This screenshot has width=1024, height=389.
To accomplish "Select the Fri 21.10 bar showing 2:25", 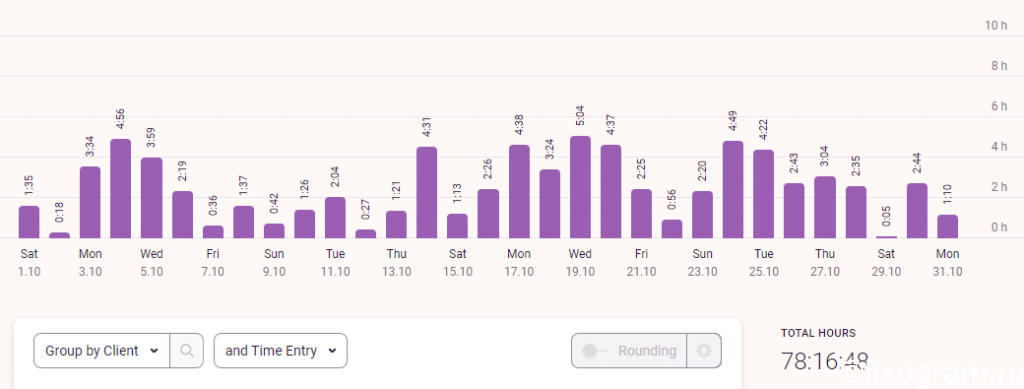I will 641,213.
